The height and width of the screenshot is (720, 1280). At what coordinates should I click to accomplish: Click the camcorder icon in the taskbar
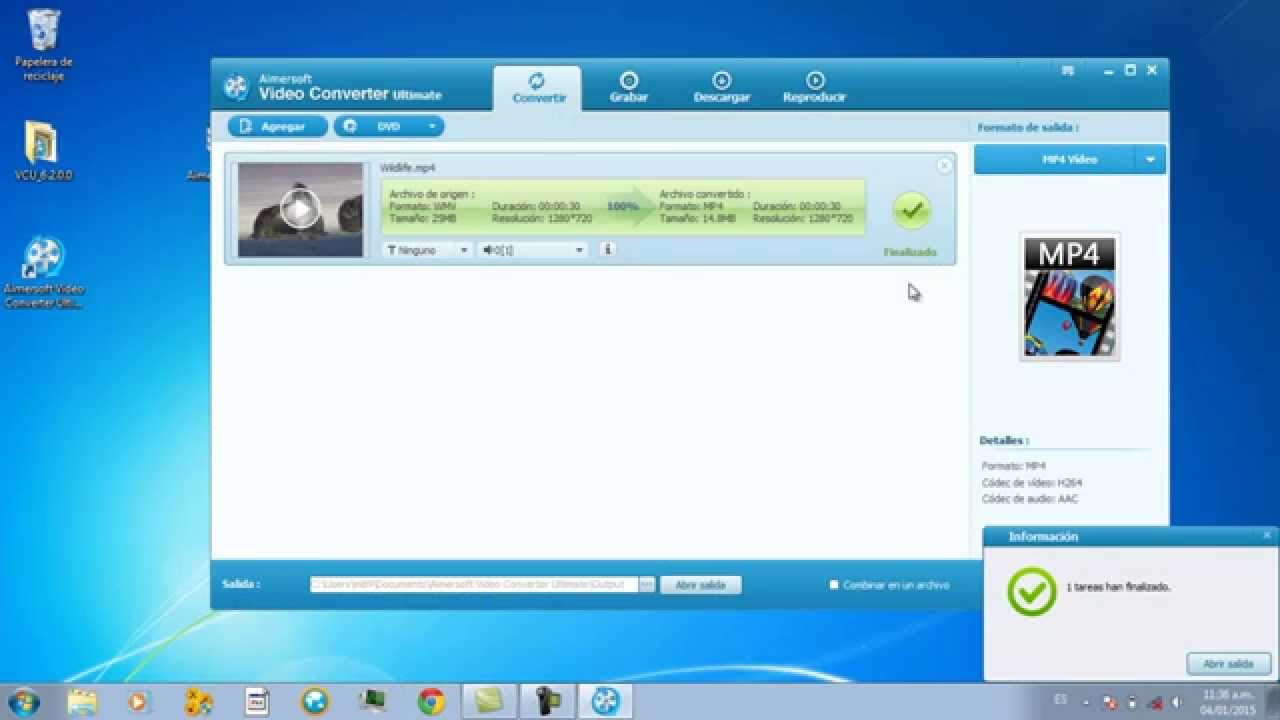click(x=547, y=702)
